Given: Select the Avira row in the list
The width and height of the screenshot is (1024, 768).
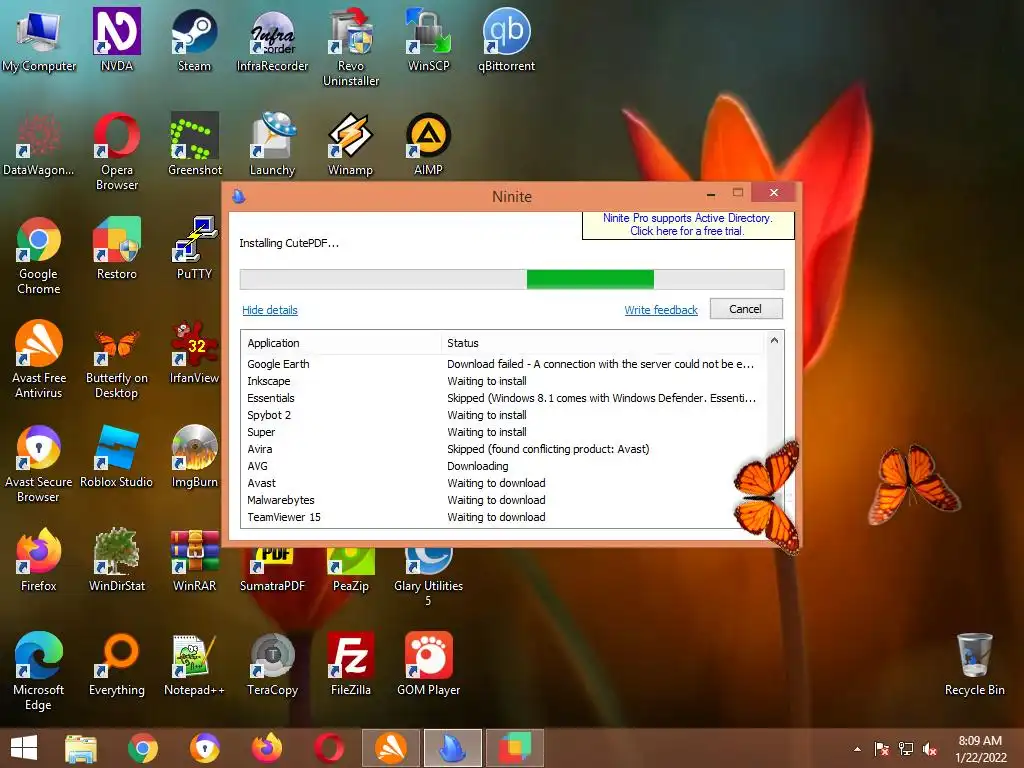Looking at the screenshot, I should 503,449.
